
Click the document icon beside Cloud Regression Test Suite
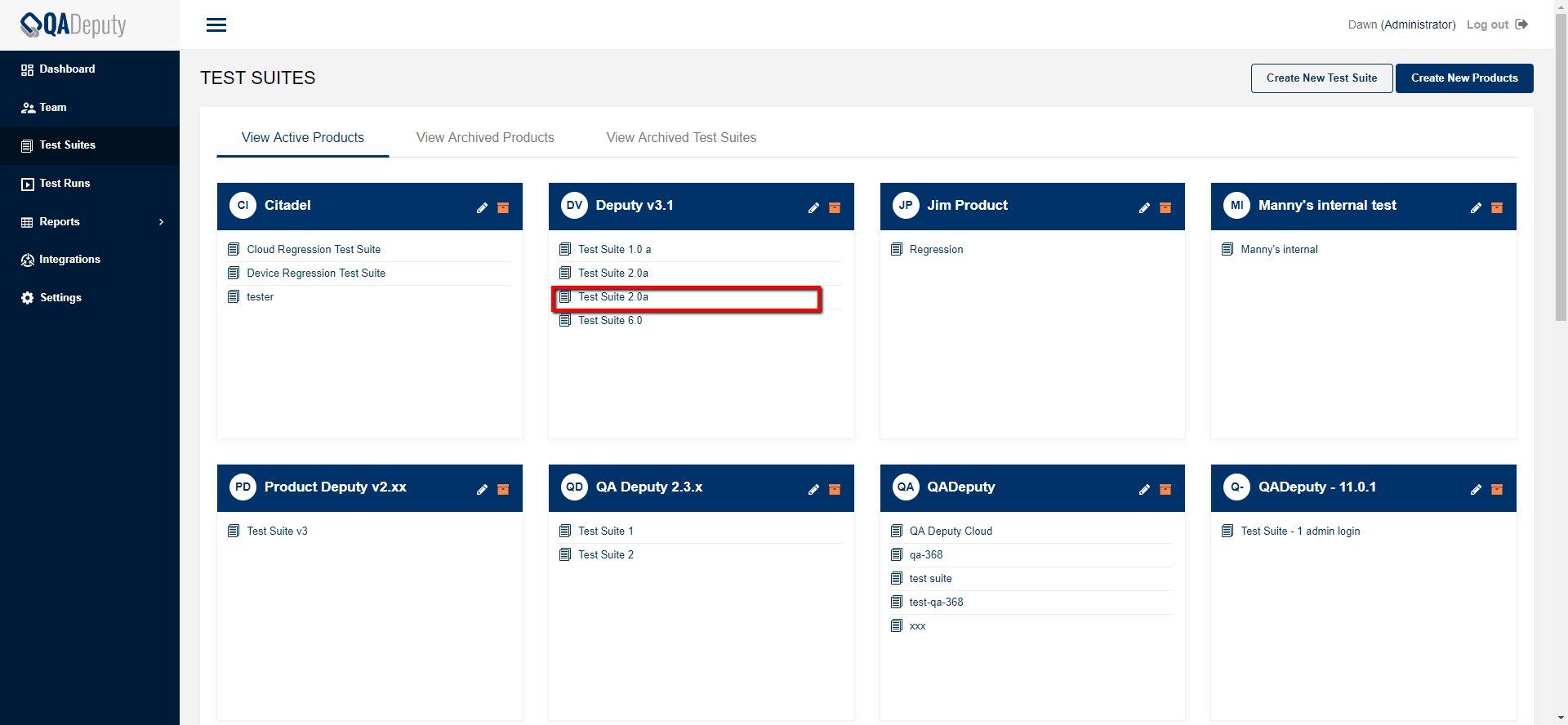[x=234, y=249]
